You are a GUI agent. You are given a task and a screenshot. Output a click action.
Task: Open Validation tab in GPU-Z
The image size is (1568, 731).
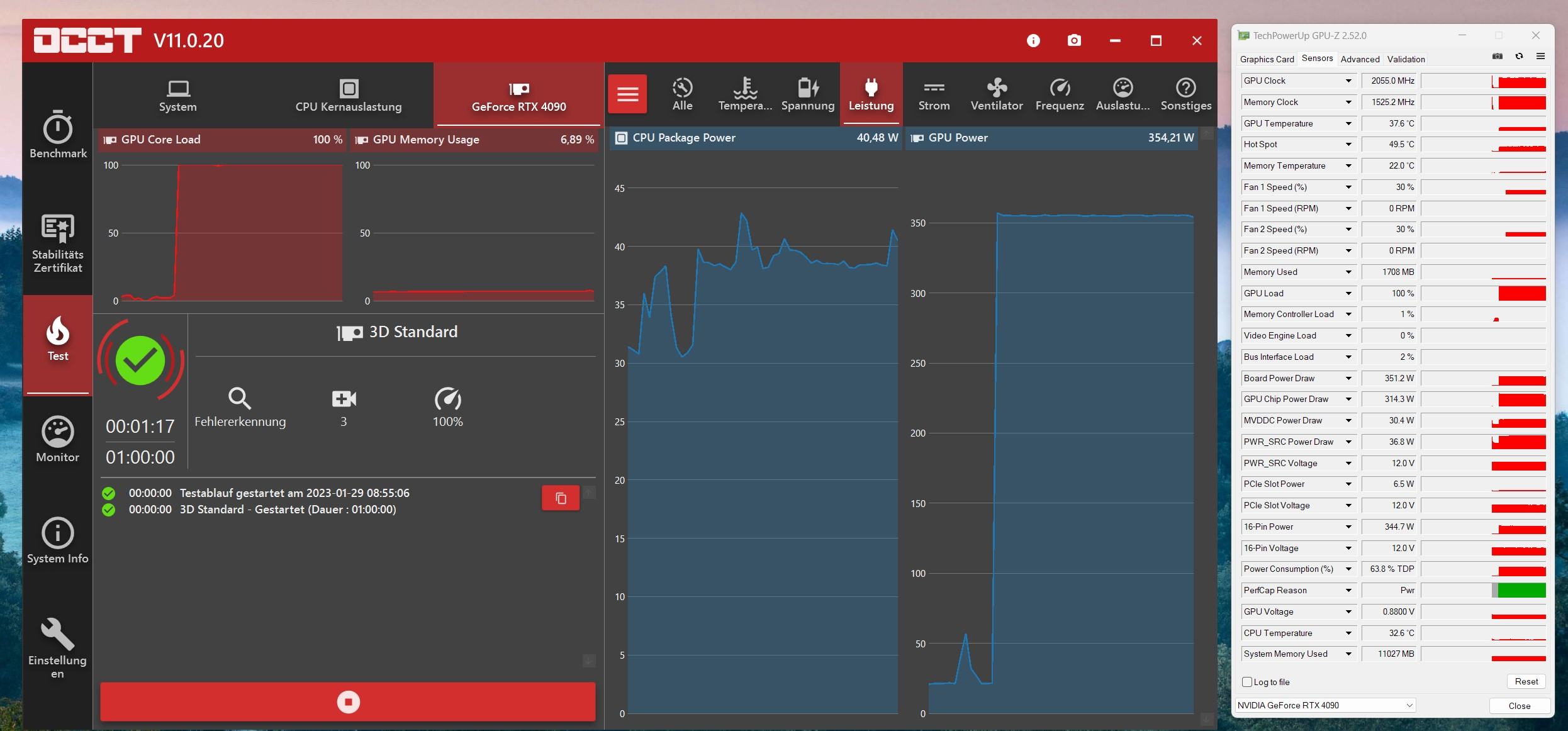coord(1406,59)
